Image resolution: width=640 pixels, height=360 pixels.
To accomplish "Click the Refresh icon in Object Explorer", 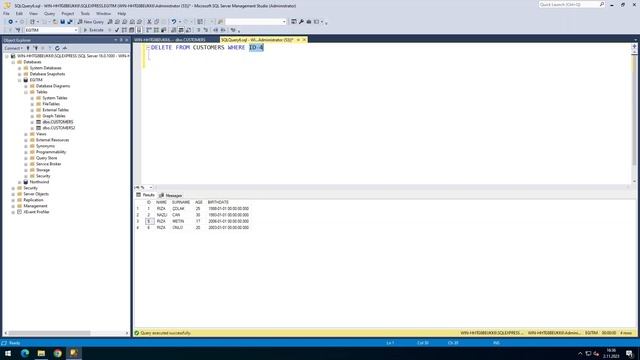I will (57, 48).
